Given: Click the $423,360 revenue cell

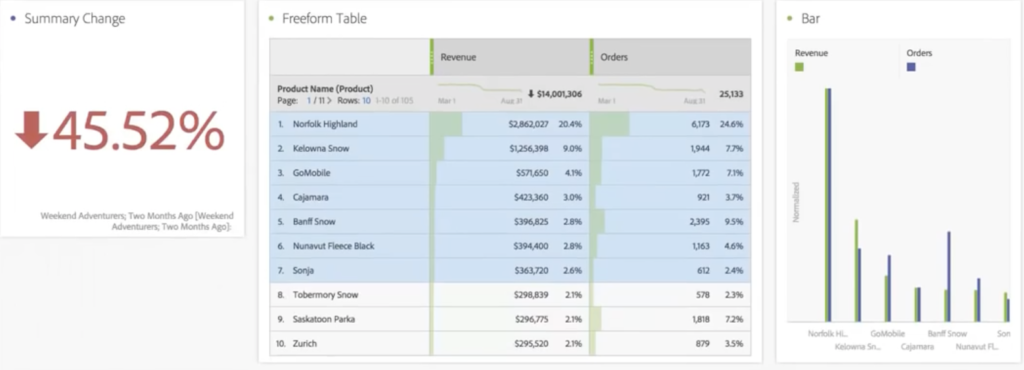Looking at the screenshot, I should click(531, 197).
